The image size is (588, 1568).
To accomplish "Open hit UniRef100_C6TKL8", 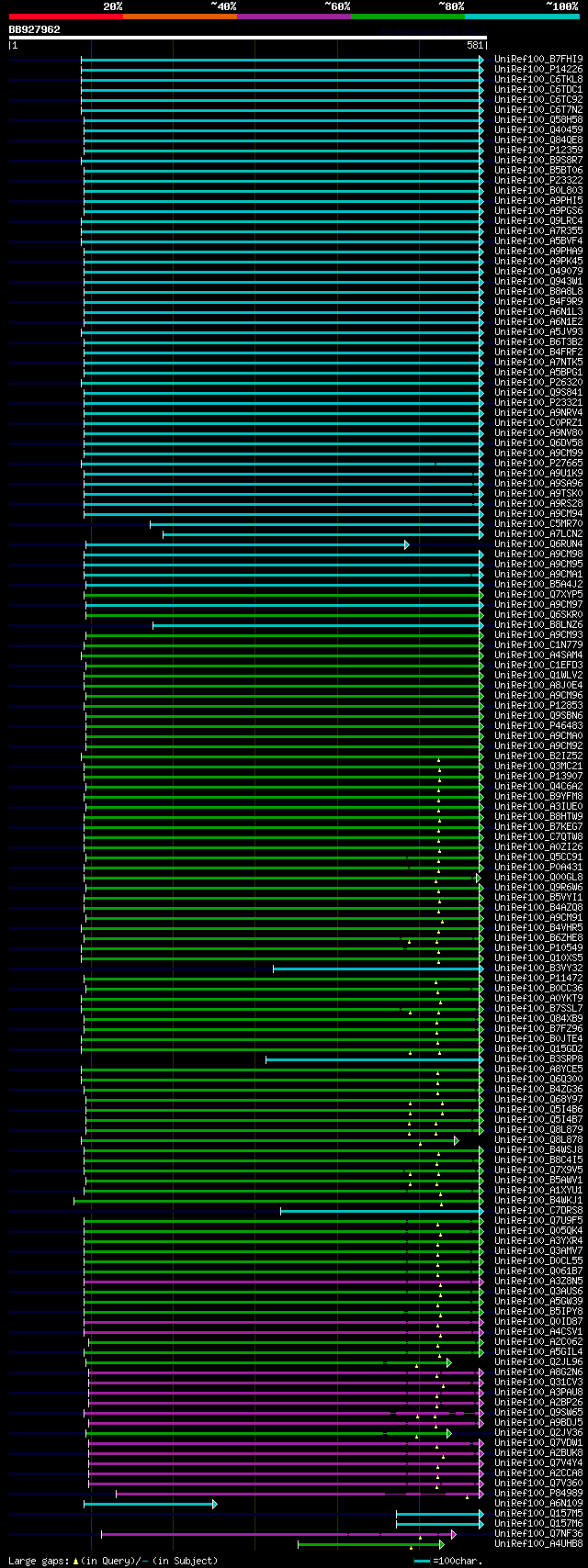I will coord(538,80).
